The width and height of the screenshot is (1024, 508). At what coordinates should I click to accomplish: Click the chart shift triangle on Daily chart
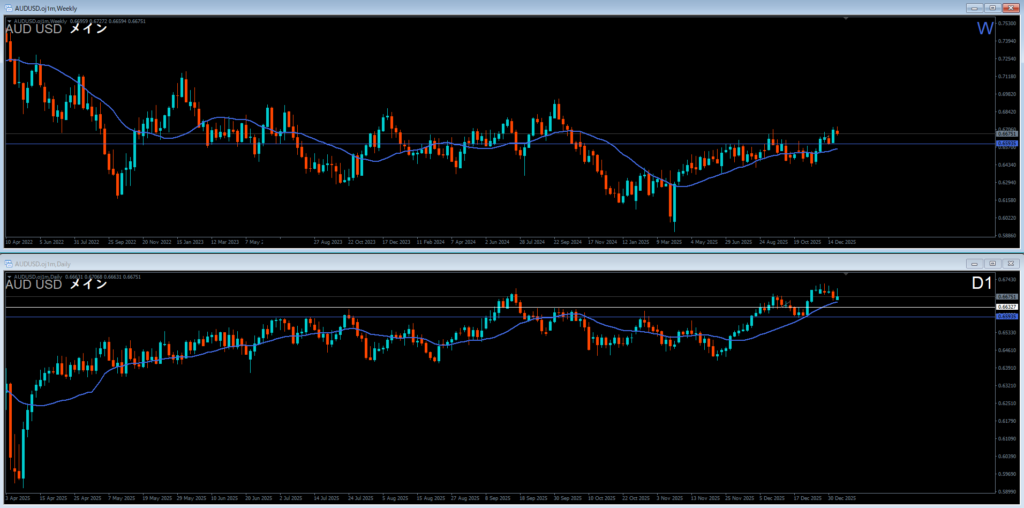[846, 274]
